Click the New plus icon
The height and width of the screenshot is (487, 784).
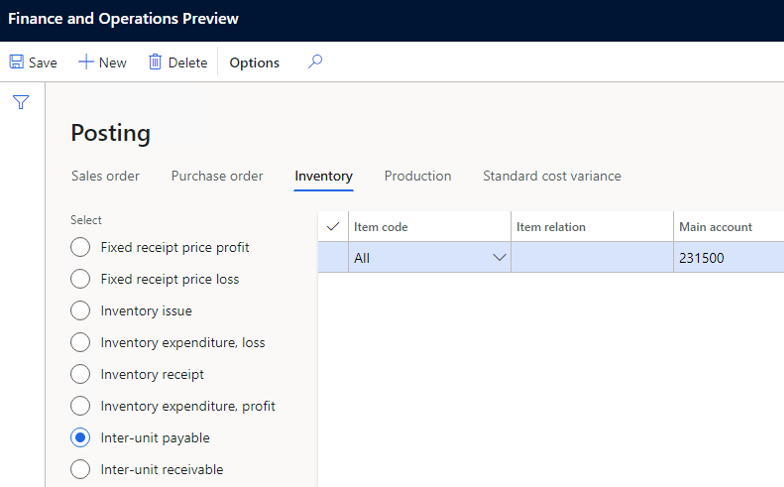86,62
